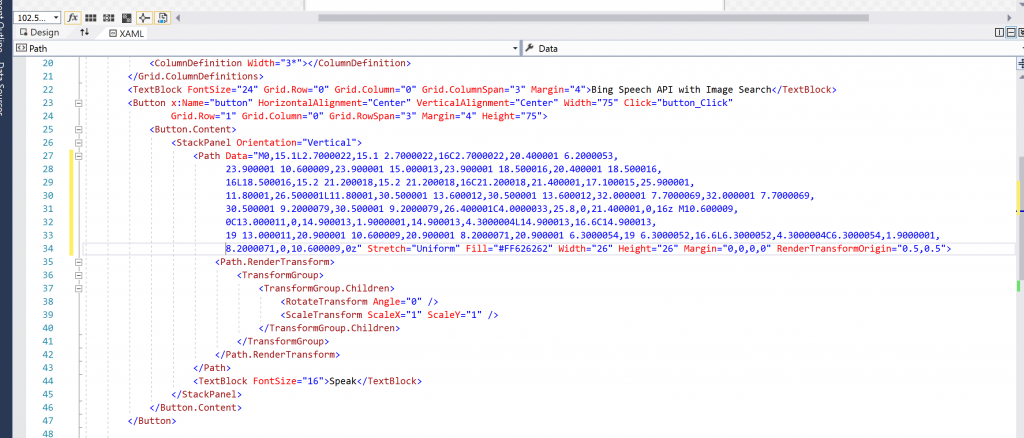Click the vertical split icon
The width and height of the screenshot is (1024, 438).
(x=998, y=32)
